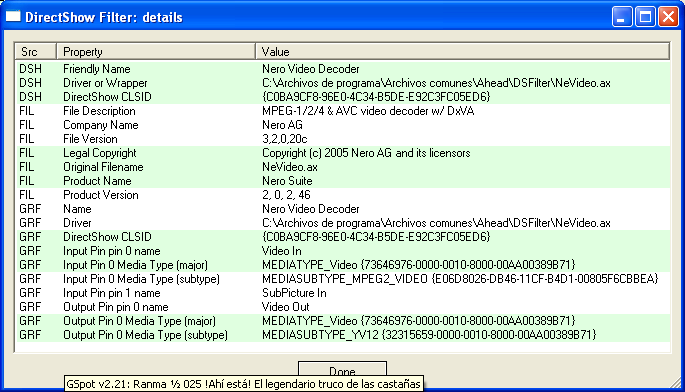685x392 pixels.
Task: Click the MEDIASUBTYPE_MPEG2_VIDEO value
Action: tap(460, 279)
